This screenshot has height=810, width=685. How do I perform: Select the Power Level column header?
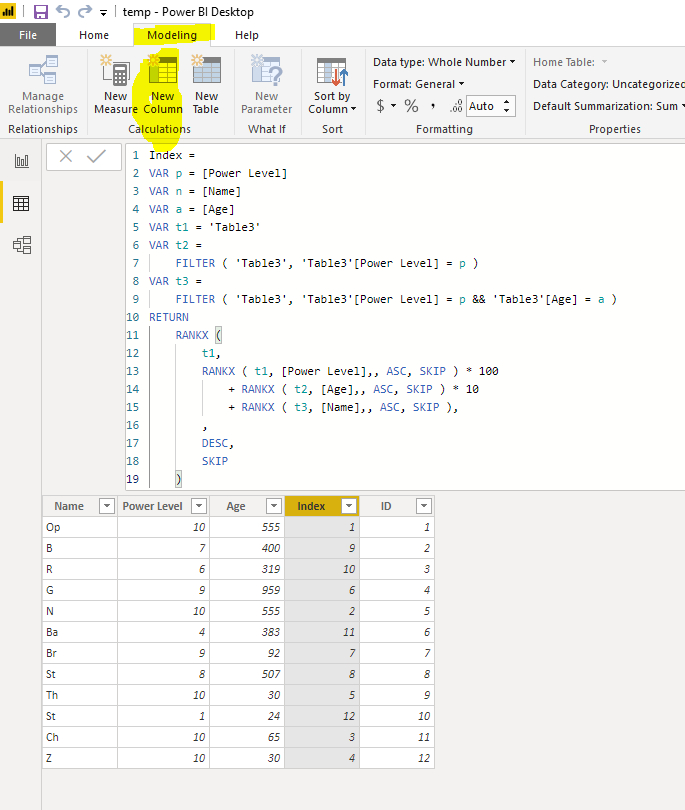pos(152,506)
